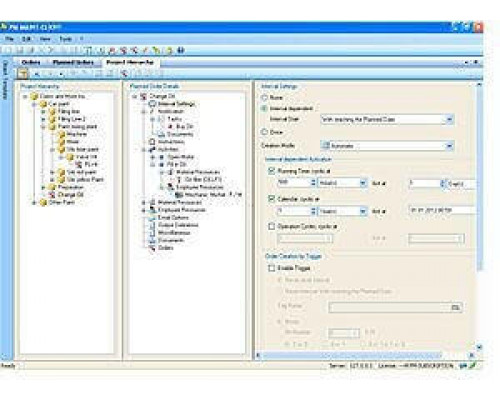The height and width of the screenshot is (400, 500).
Task: Check the Enable Trigger checkbox
Action: (271, 268)
